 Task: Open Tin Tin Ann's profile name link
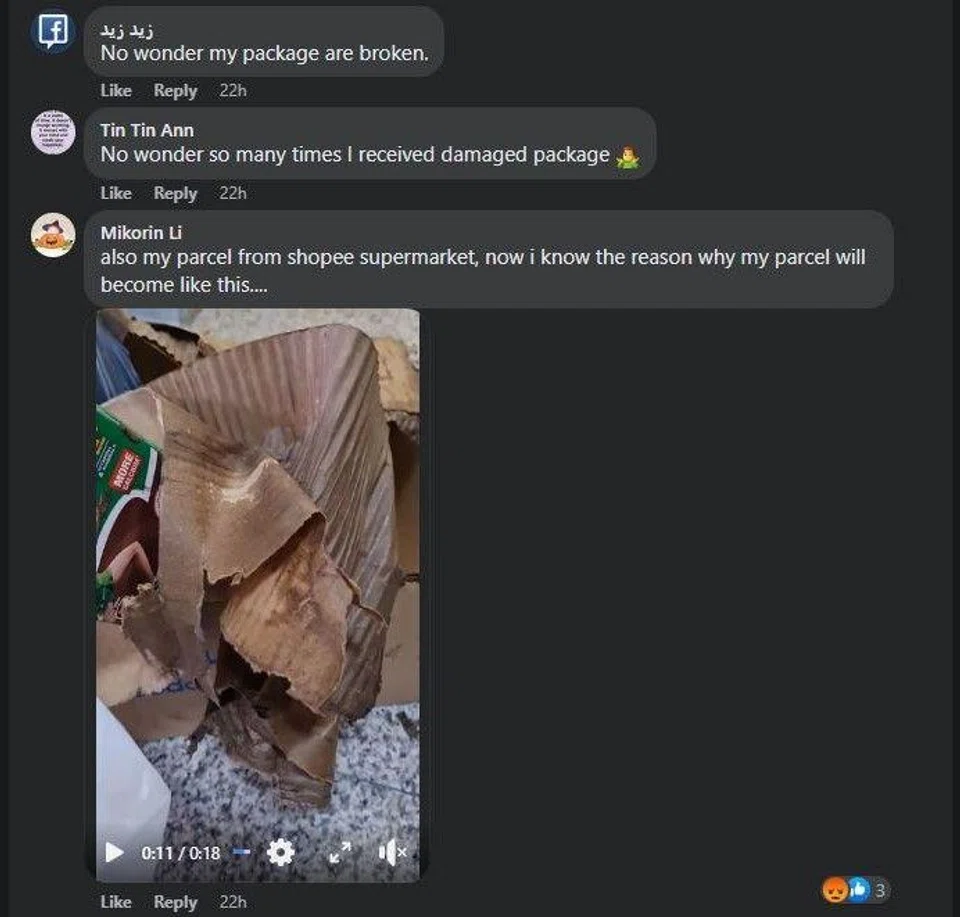click(147, 130)
